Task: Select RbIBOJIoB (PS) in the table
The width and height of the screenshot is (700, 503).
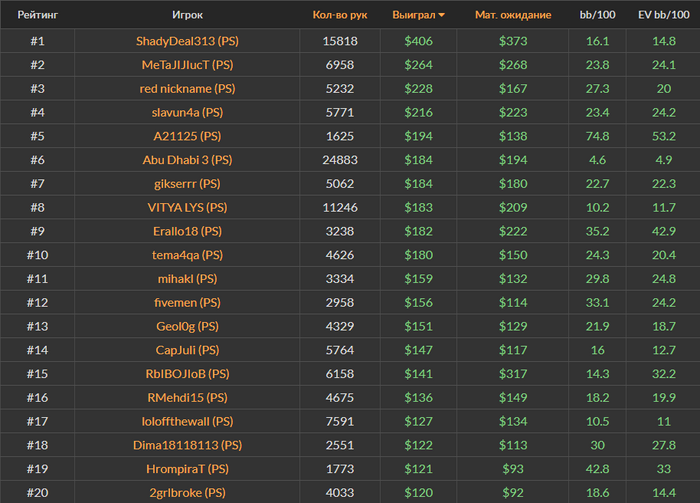Action: tap(187, 374)
